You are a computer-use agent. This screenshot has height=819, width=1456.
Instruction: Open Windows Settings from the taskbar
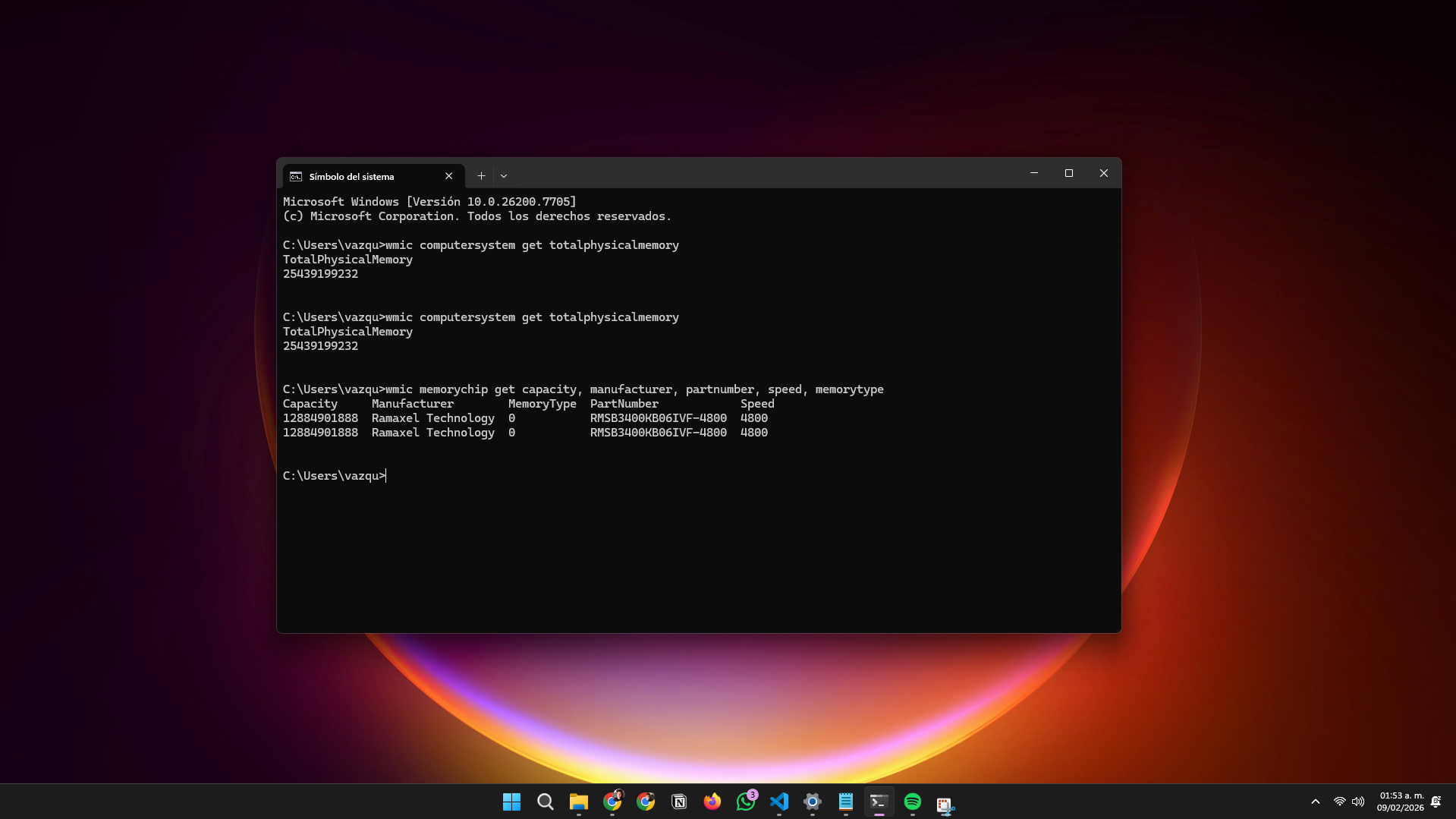(813, 802)
